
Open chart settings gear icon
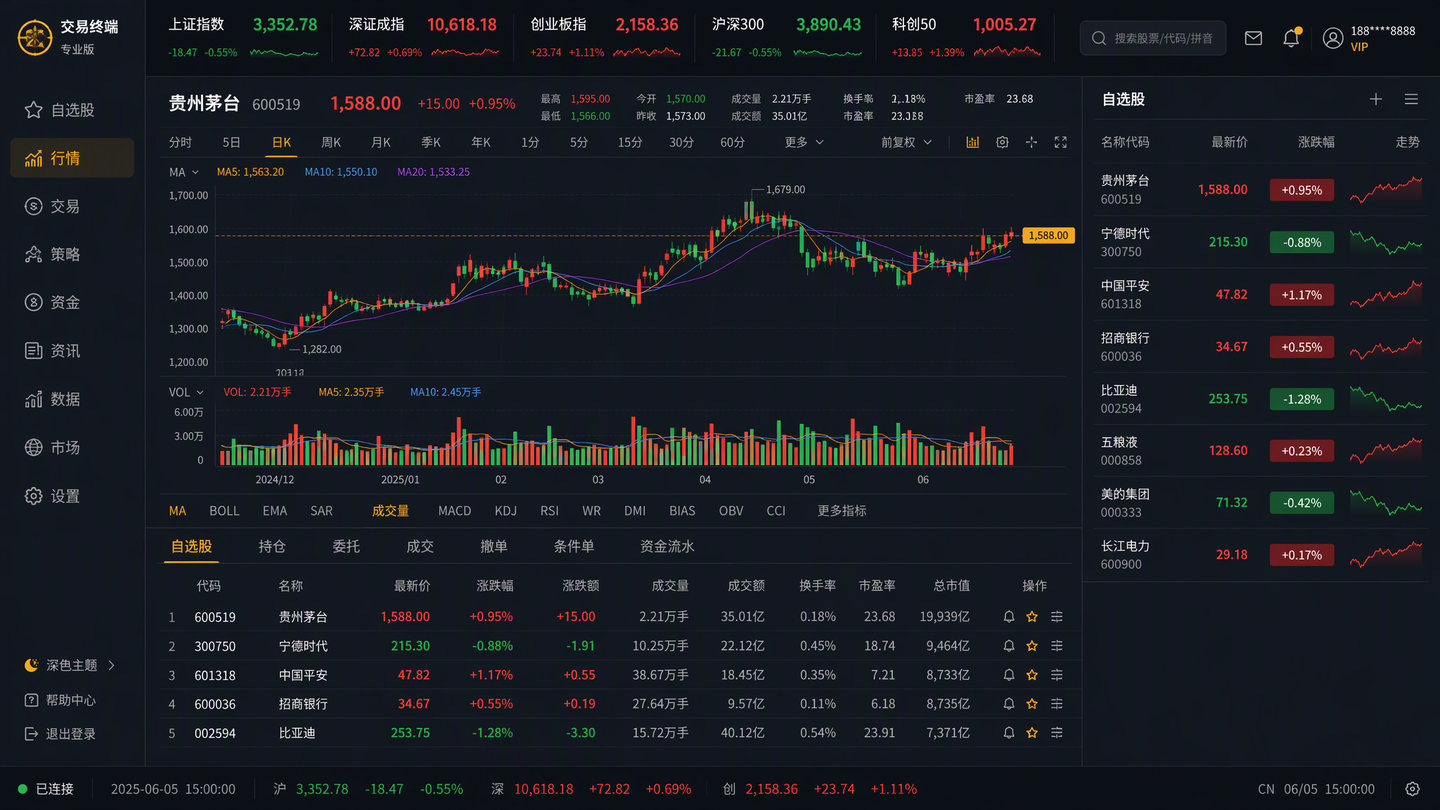1002,142
